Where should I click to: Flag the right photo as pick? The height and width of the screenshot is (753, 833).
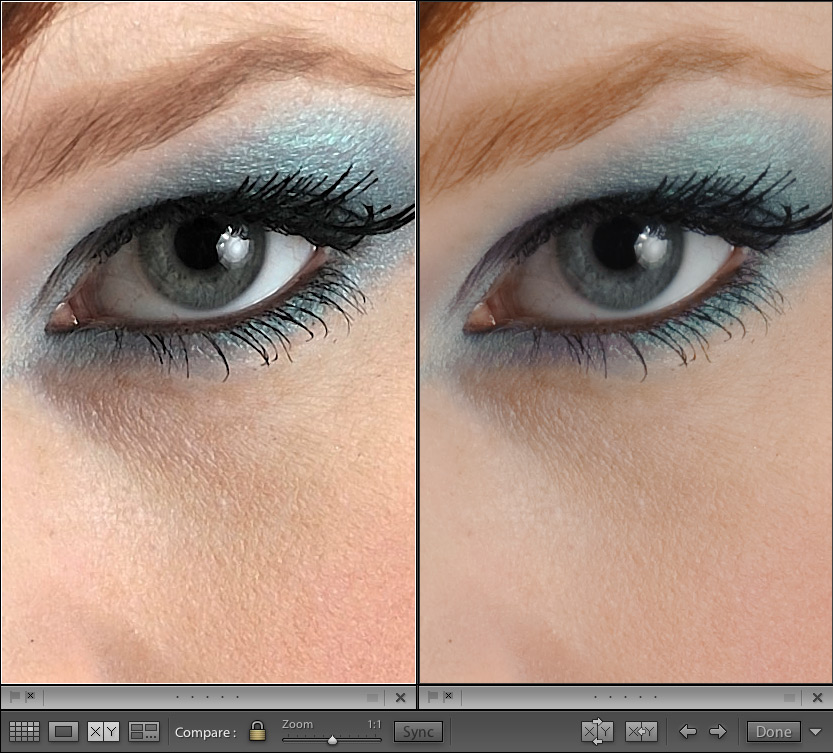point(432,696)
